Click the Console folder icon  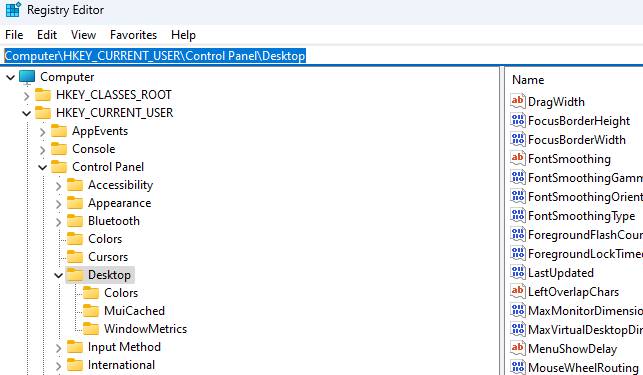(x=59, y=149)
